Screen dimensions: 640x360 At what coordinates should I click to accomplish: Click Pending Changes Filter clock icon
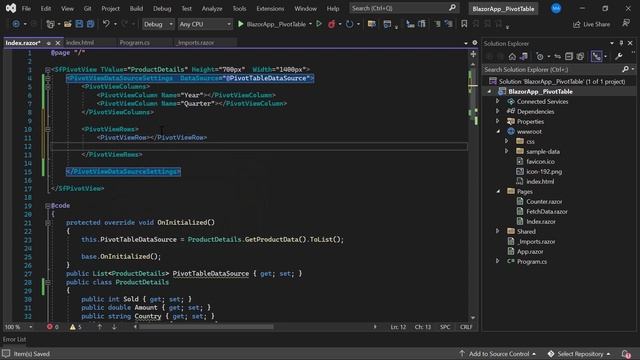pyautogui.click(x=540, y=56)
